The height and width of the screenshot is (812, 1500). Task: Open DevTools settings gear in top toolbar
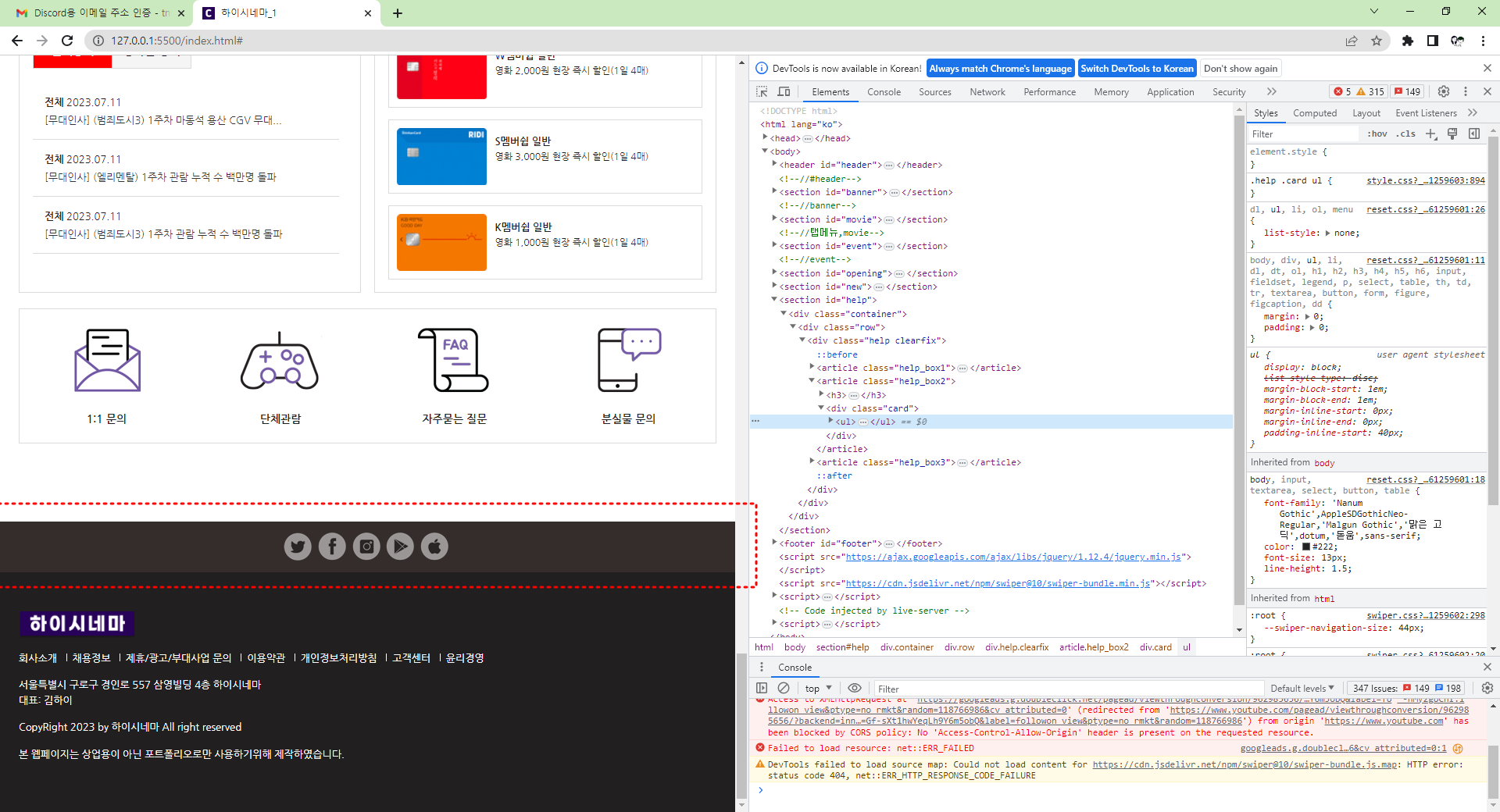click(x=1444, y=91)
